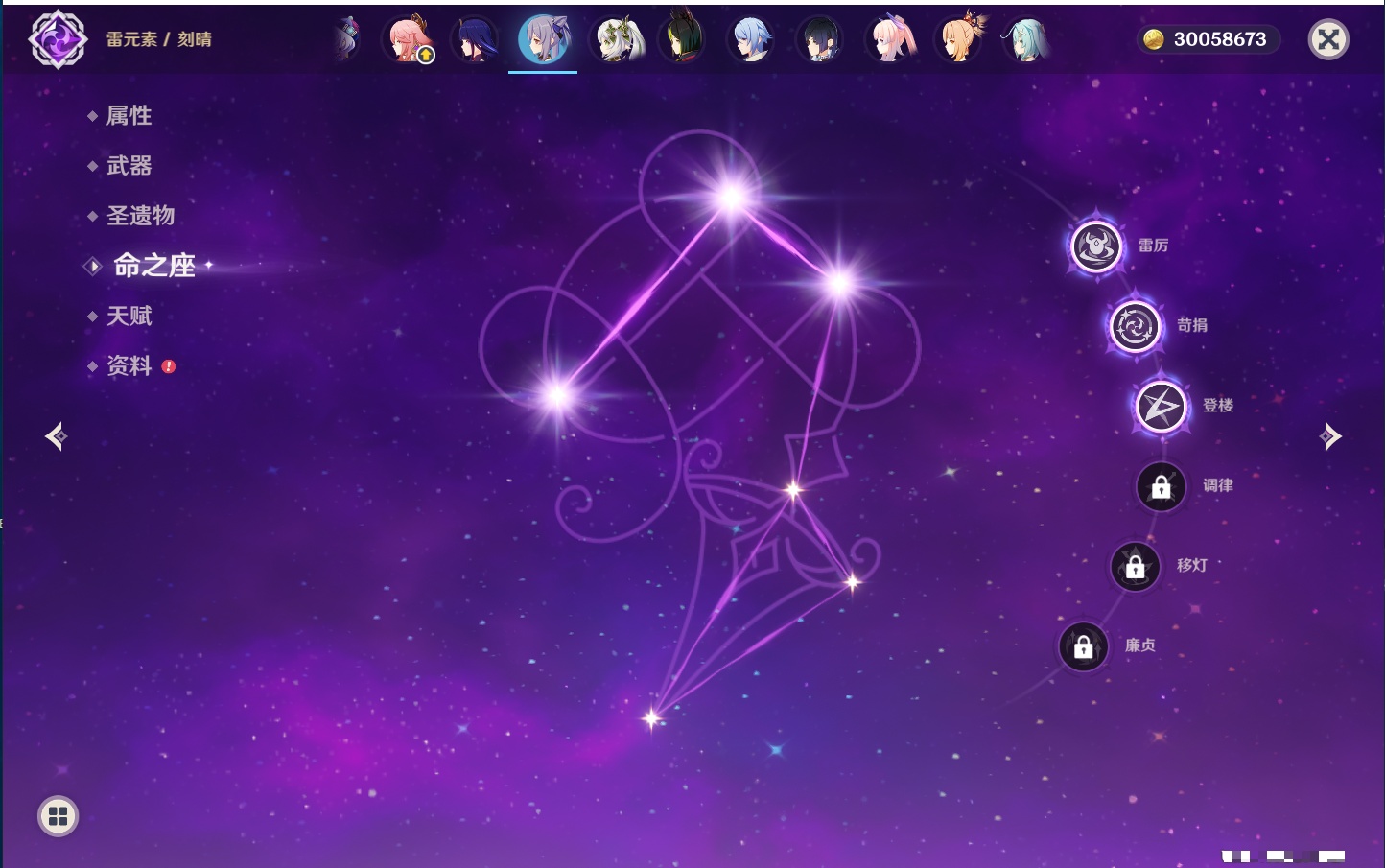This screenshot has width=1385, height=868.
Task: Open the 天赋 talents menu
Action: tap(129, 316)
